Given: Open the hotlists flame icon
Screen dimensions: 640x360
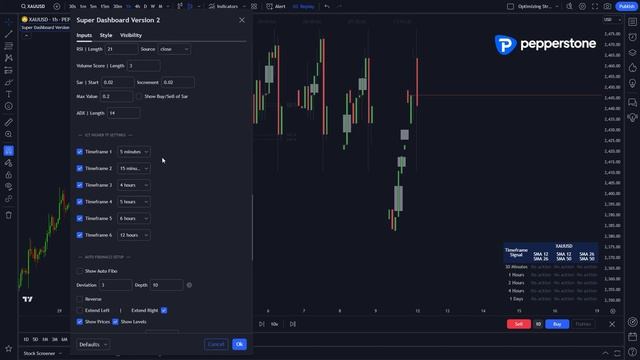Looking at the screenshot, I should tap(632, 68).
